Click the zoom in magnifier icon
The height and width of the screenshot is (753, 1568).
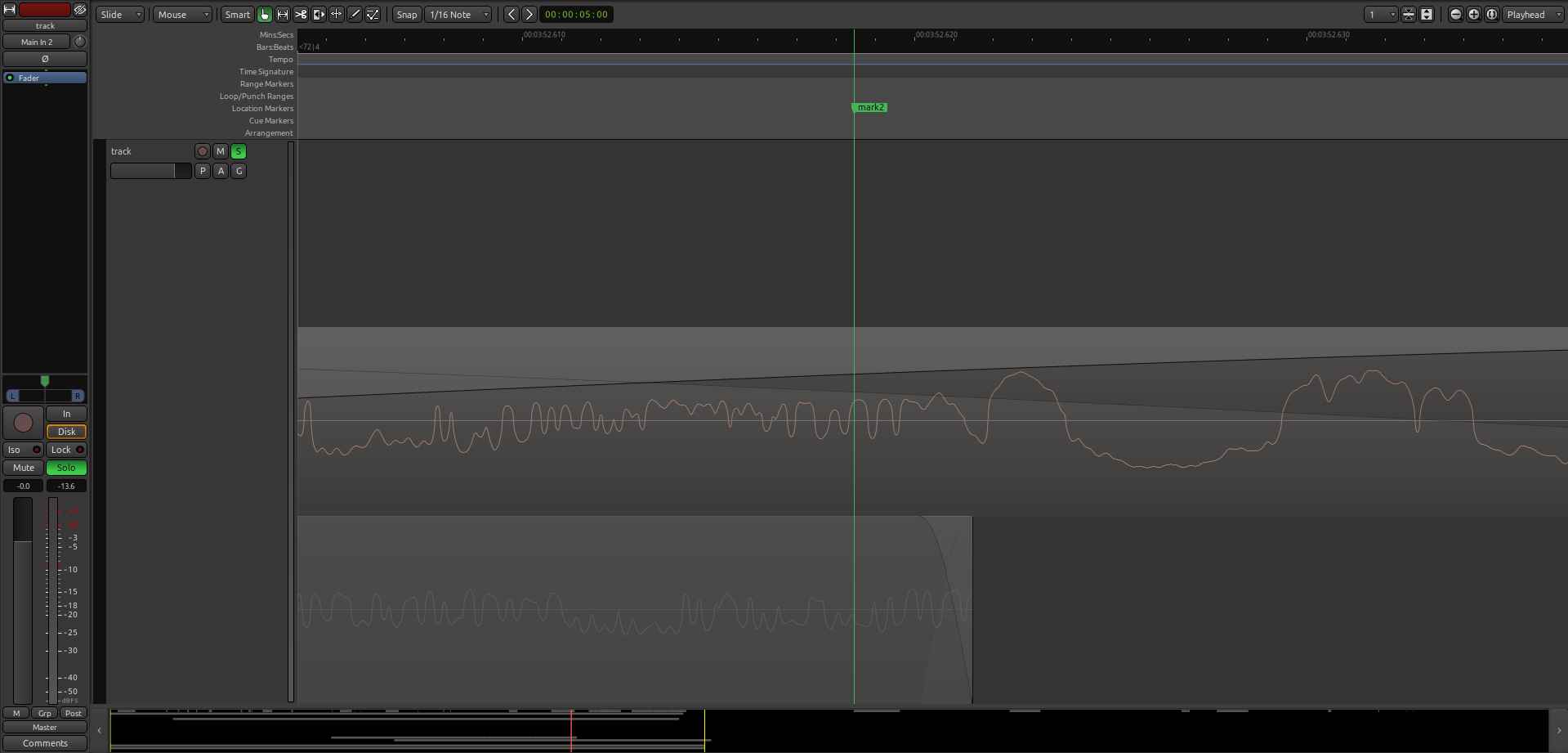(x=1473, y=15)
